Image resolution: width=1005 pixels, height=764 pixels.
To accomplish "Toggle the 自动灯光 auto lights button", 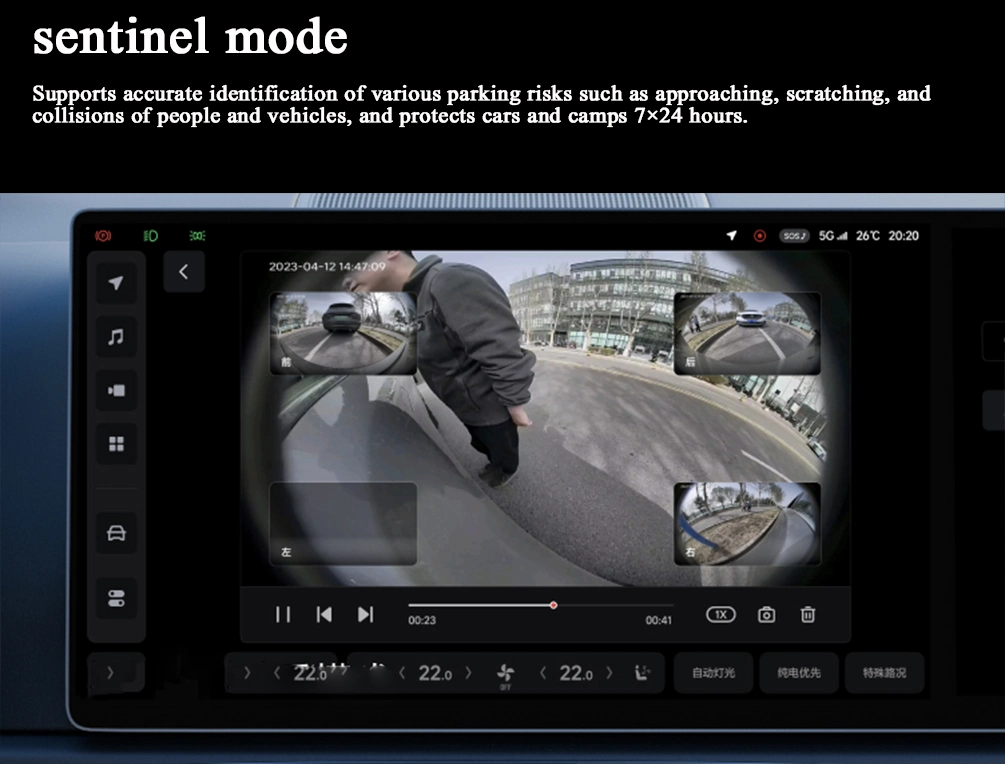I will pyautogui.click(x=713, y=673).
